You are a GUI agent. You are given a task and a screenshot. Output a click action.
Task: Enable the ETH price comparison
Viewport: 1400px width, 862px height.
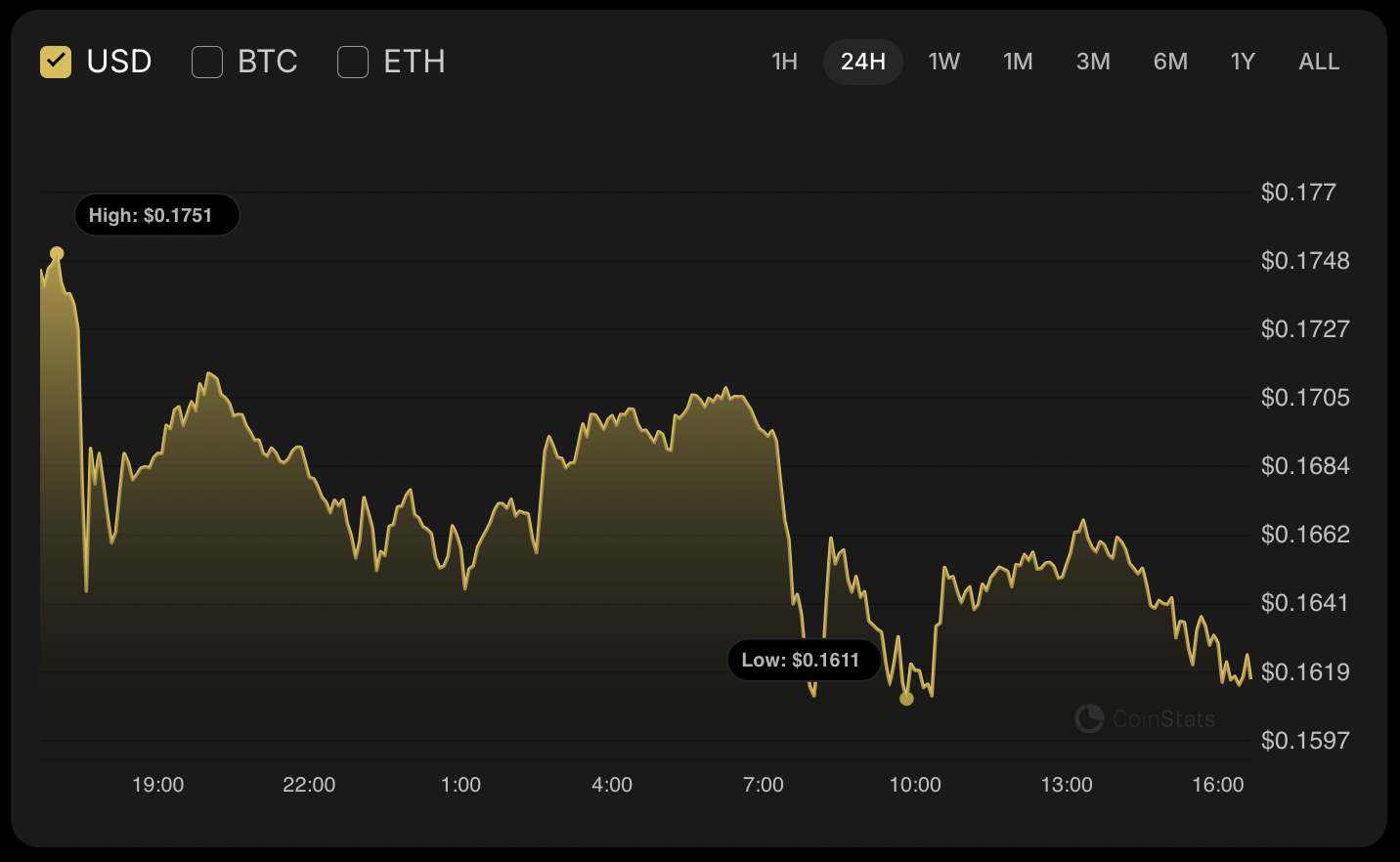pyautogui.click(x=353, y=61)
